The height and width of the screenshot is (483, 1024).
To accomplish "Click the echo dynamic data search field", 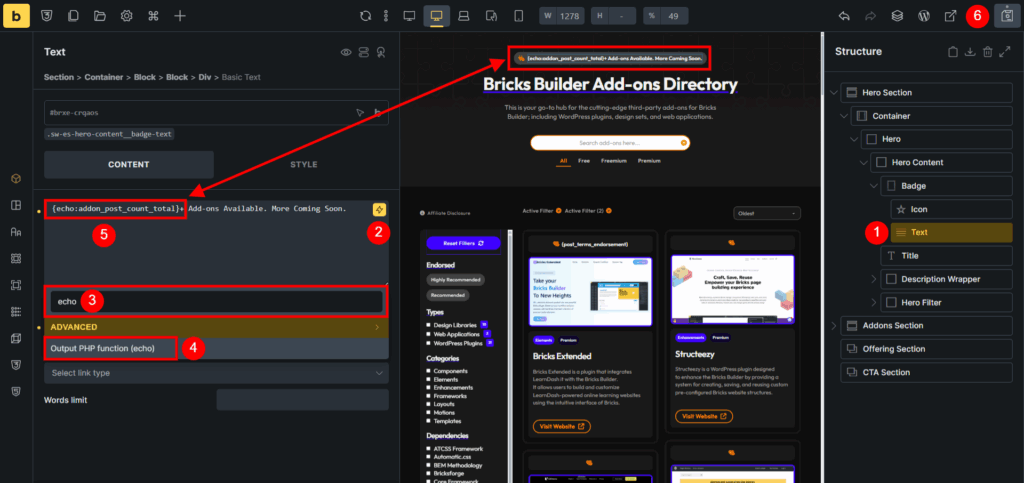I will pos(216,302).
